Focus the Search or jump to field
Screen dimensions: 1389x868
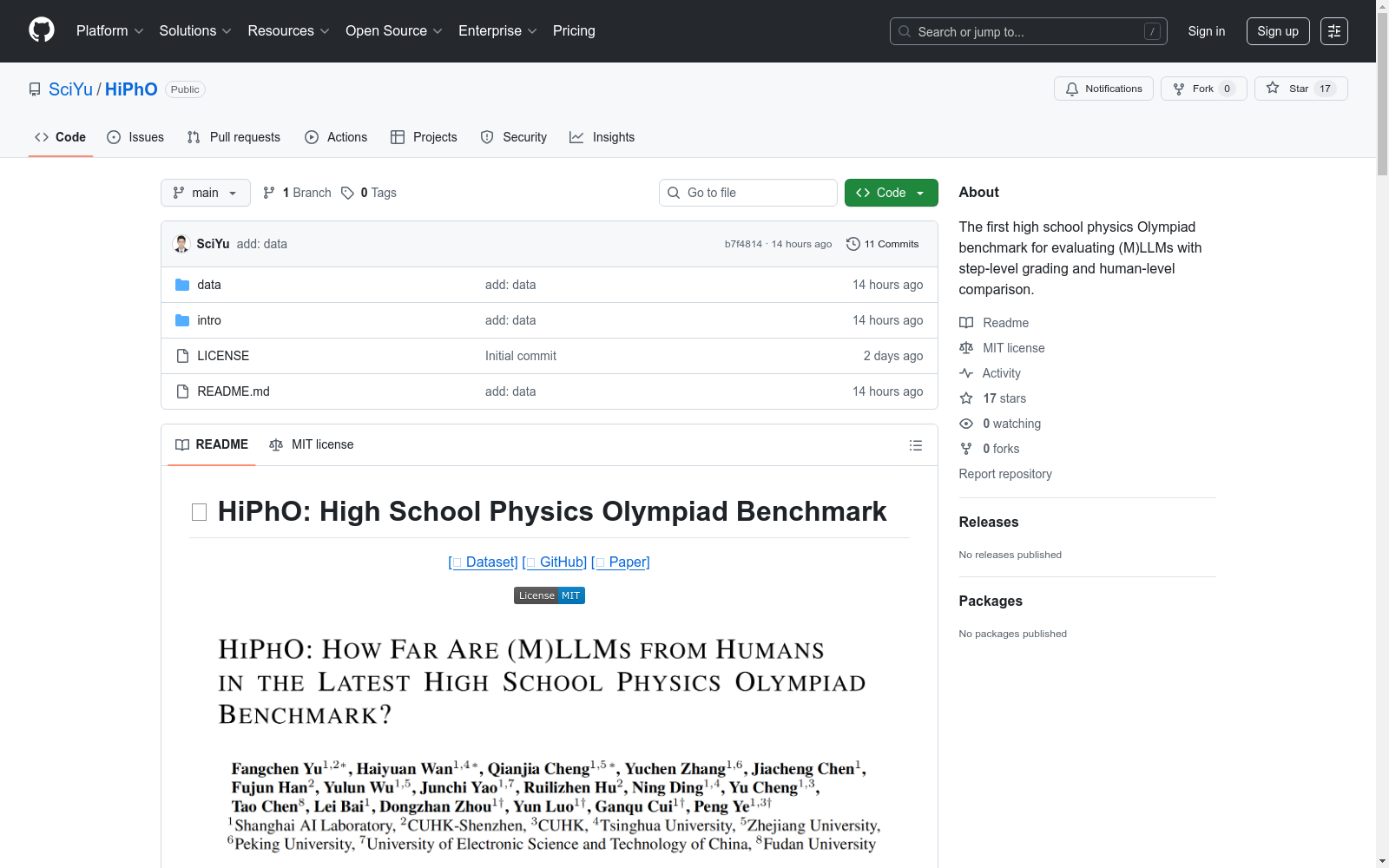point(1029,31)
